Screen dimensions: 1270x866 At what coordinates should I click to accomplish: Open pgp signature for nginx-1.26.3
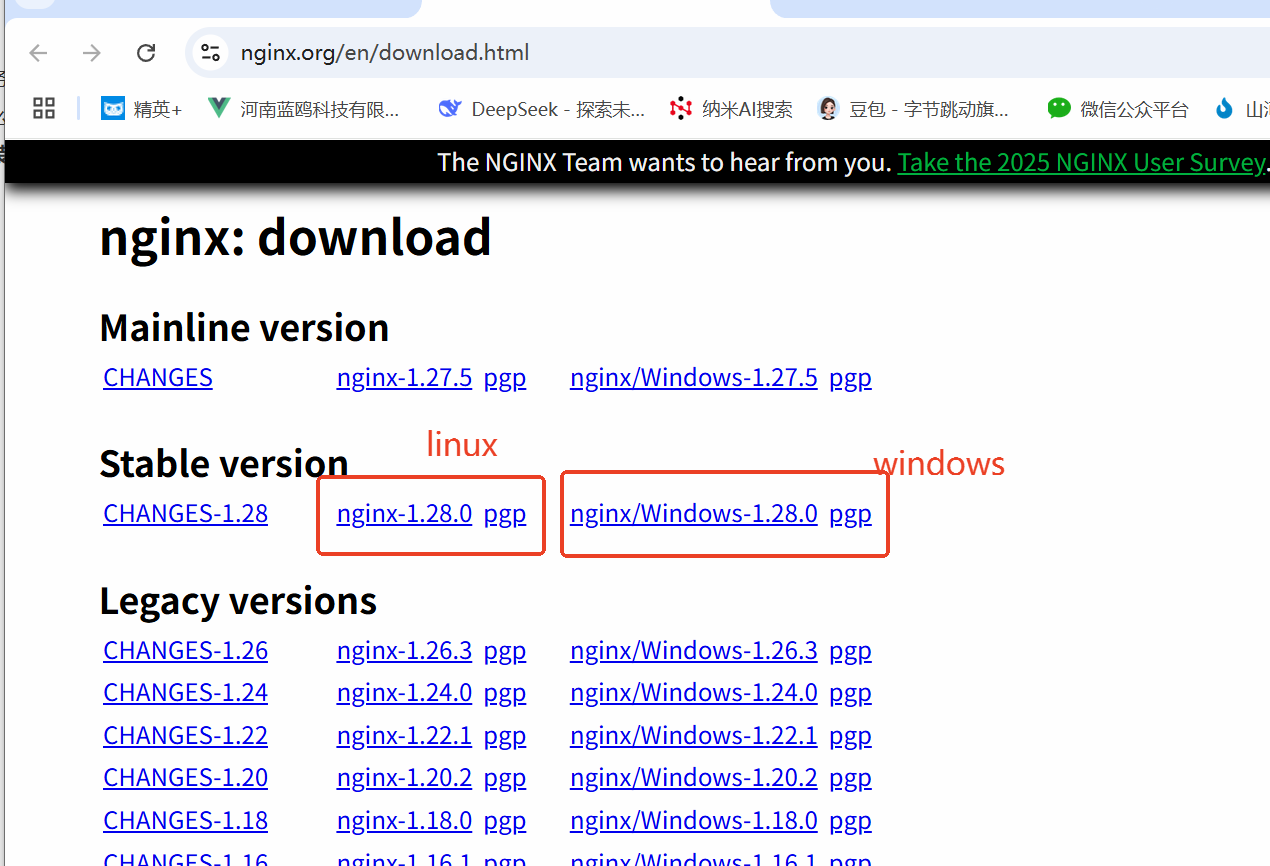505,651
